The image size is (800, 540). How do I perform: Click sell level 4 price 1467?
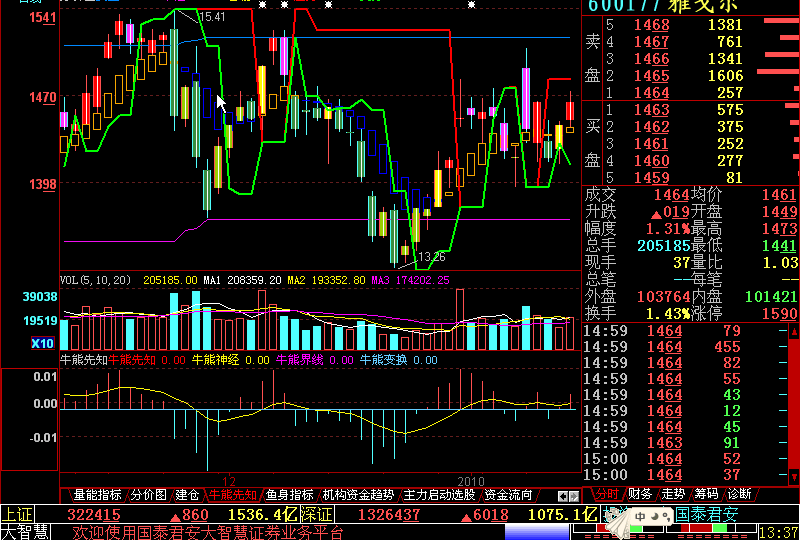pos(651,41)
